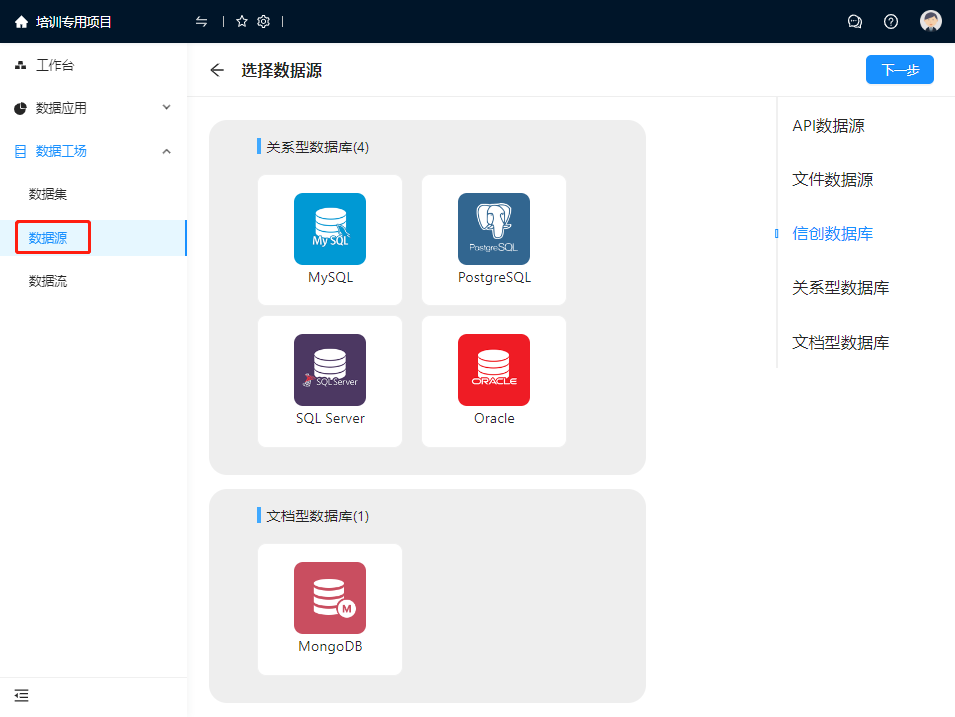Select the Oracle database icon
The height and width of the screenshot is (717, 955).
coord(494,370)
